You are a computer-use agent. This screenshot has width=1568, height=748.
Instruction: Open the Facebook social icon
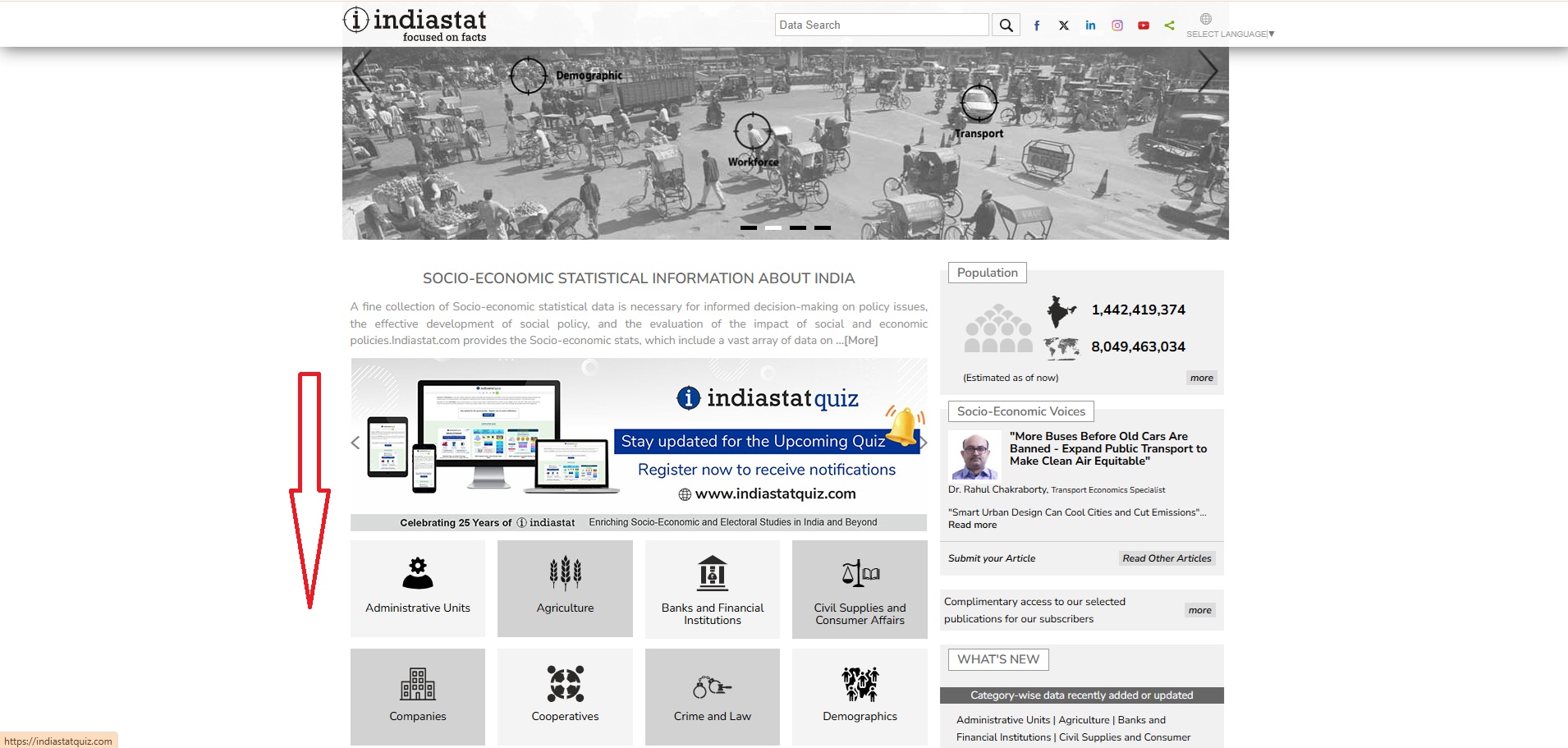coord(1037,25)
